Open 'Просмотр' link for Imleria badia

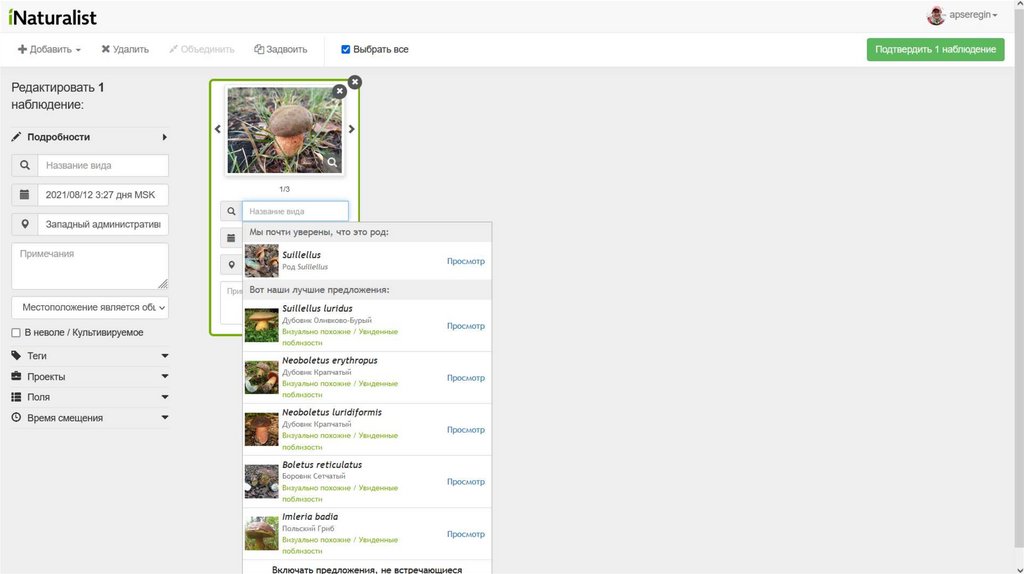pos(466,534)
